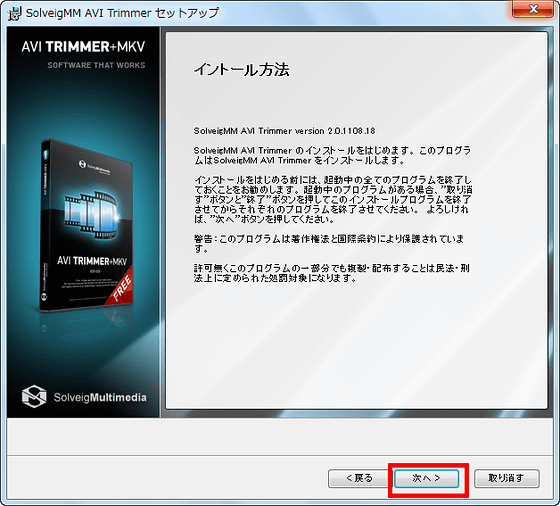Select the インストール方法 heading text

(241, 70)
